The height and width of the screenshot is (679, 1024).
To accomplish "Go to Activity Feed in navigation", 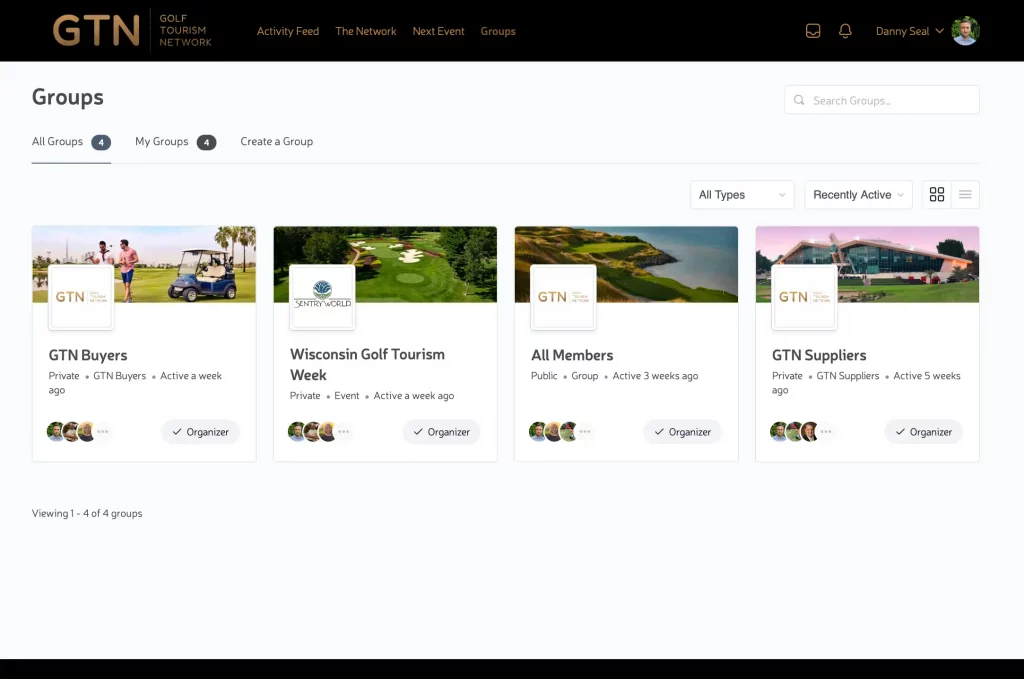I will pos(288,31).
